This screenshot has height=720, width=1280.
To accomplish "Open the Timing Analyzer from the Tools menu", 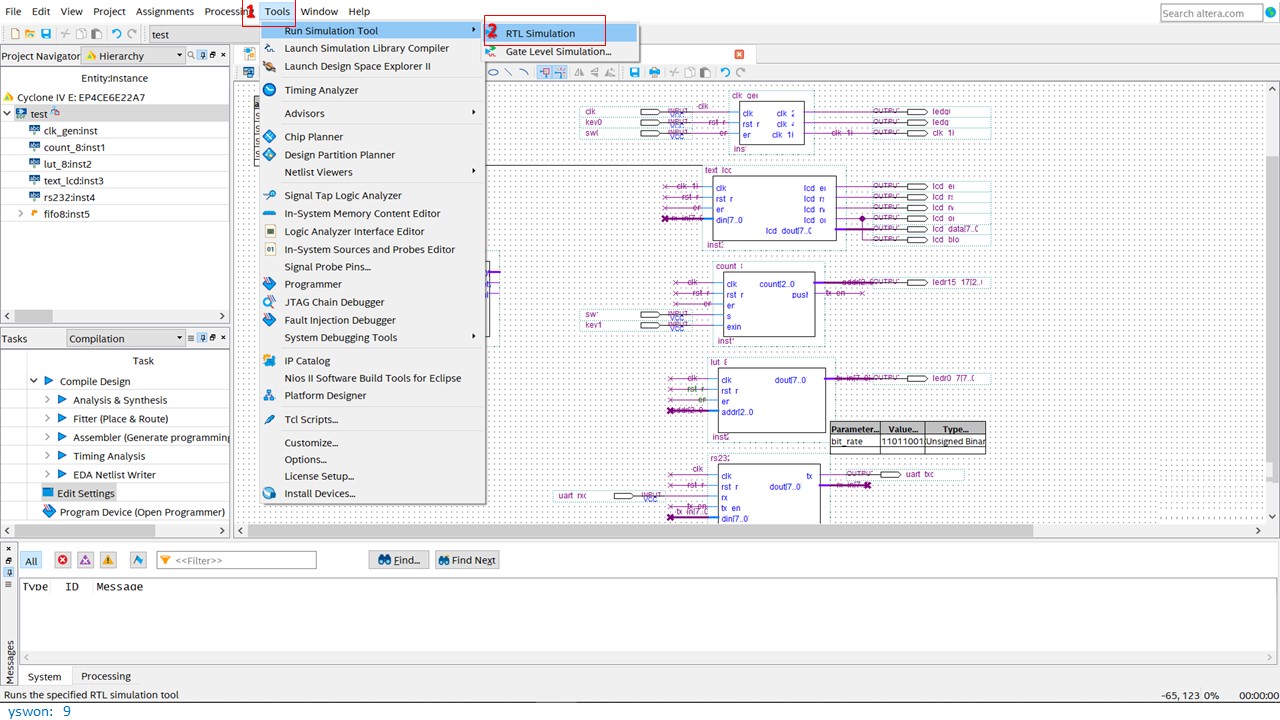I will (373, 90).
